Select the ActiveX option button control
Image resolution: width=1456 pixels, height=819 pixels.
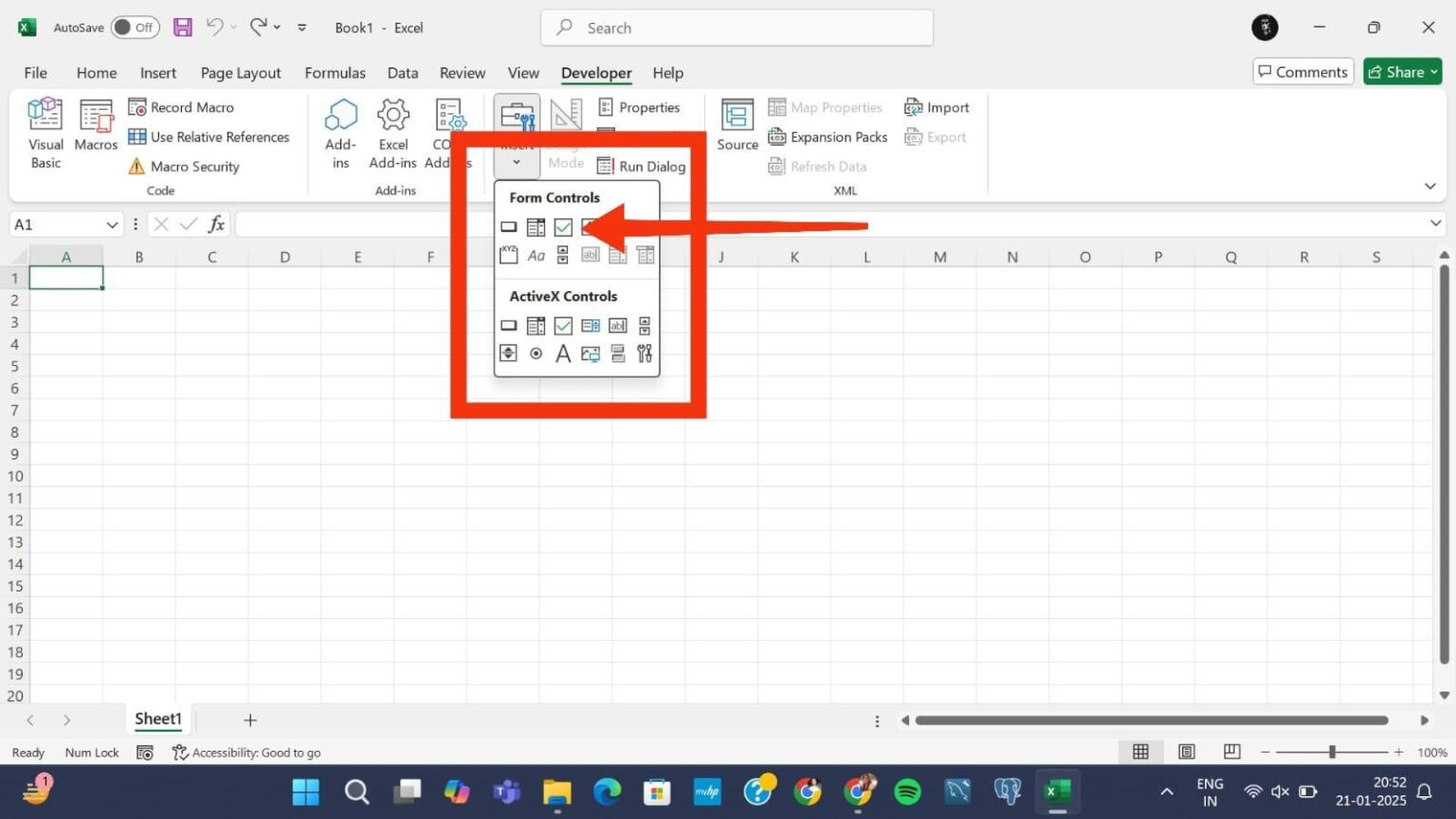[536, 354]
